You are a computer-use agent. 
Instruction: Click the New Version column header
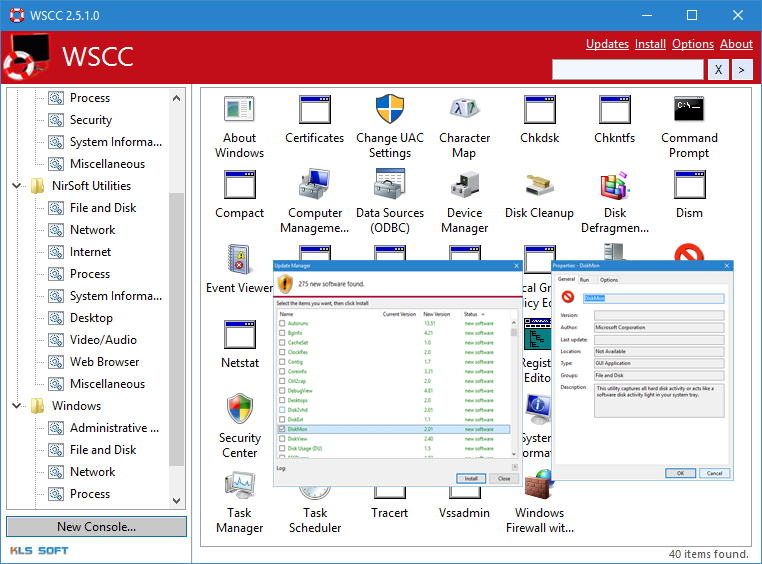[441, 314]
